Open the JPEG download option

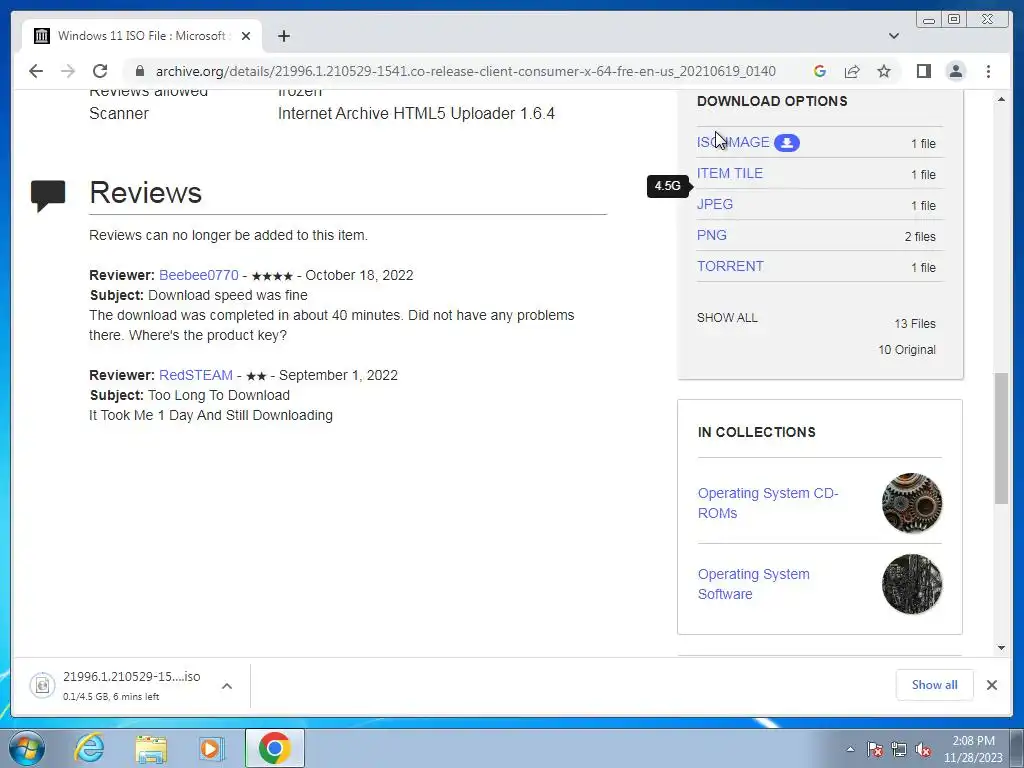coord(714,204)
